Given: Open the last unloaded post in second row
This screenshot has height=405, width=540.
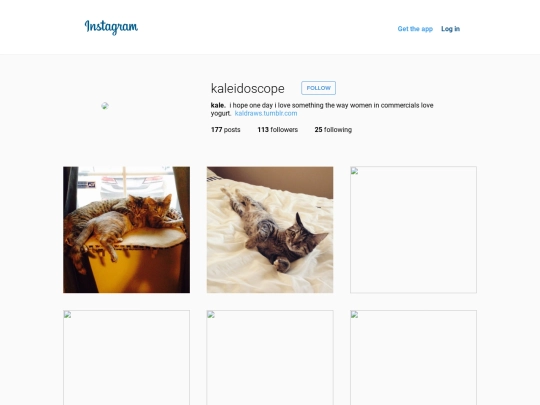Looking at the screenshot, I should point(414,357).
